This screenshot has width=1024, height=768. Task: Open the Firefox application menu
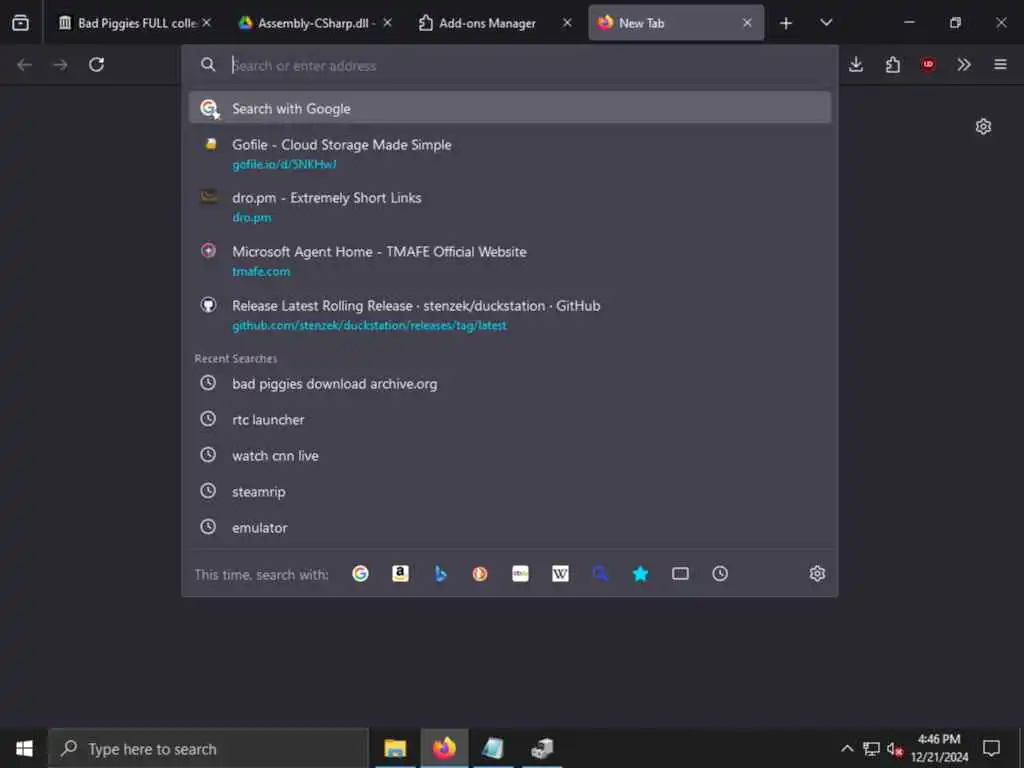1000,65
